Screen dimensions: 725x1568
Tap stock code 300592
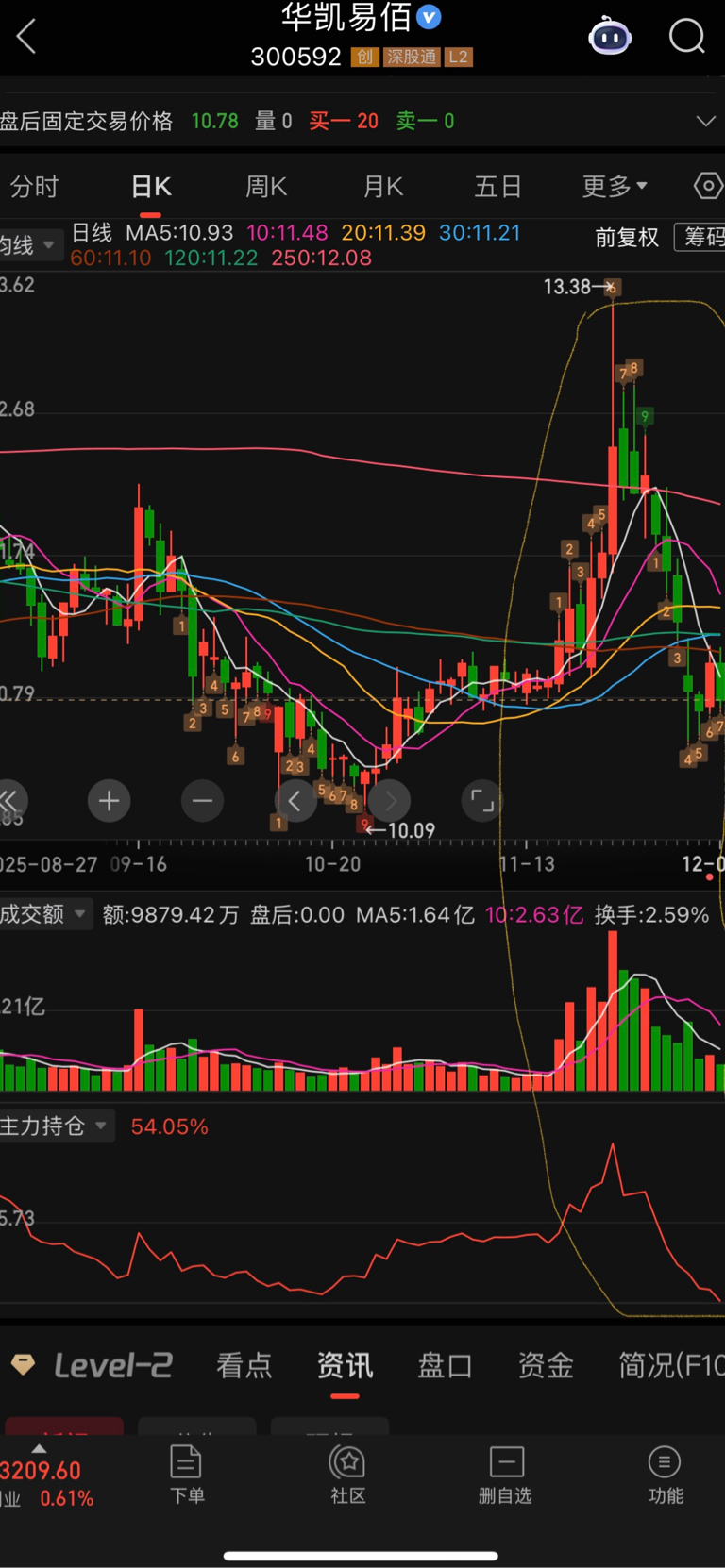click(x=295, y=57)
